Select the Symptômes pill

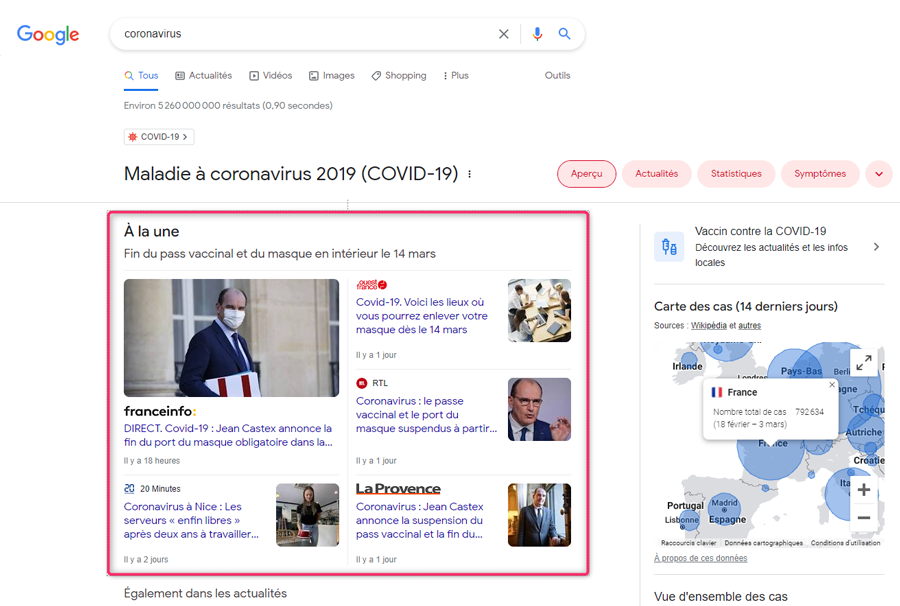(x=820, y=174)
